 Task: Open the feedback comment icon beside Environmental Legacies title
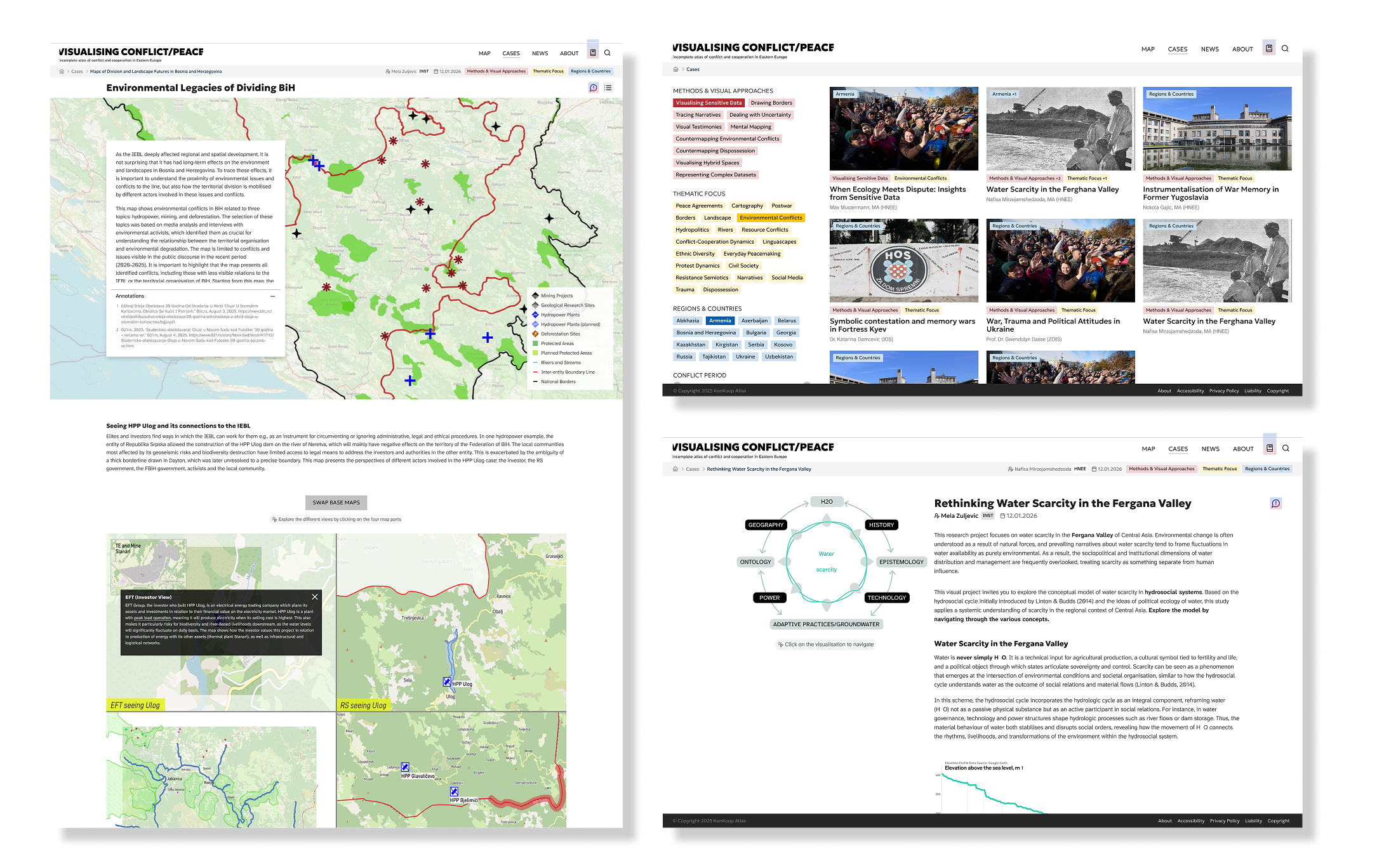click(594, 88)
